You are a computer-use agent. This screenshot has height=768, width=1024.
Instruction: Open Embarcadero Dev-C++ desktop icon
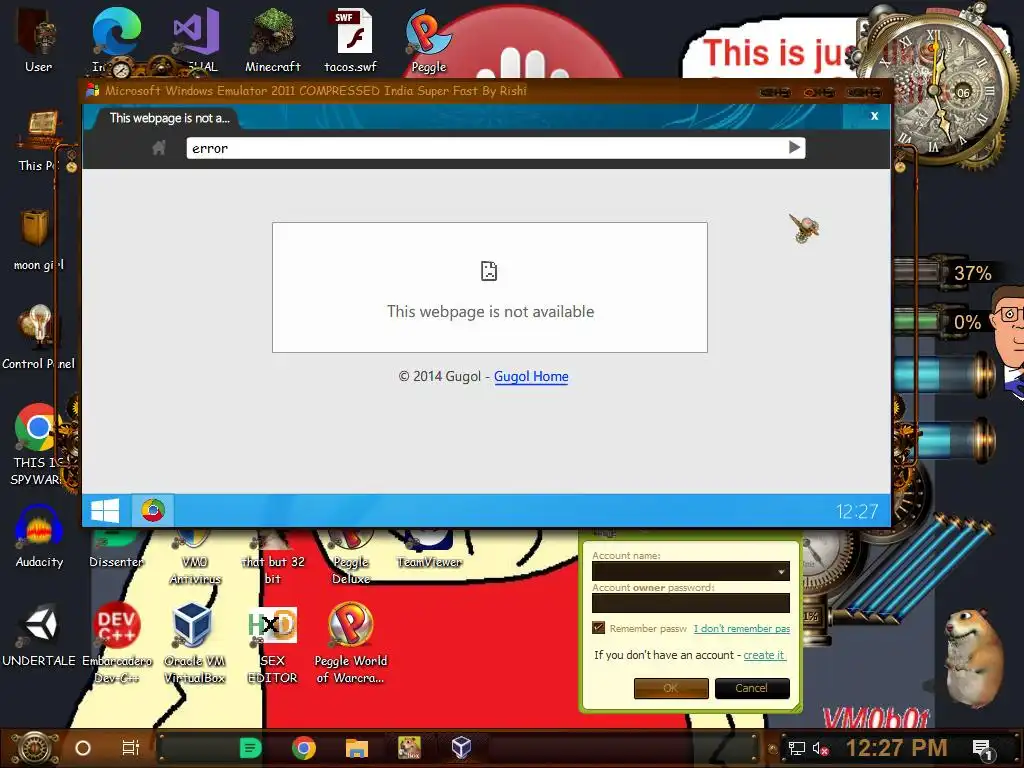tap(116, 643)
